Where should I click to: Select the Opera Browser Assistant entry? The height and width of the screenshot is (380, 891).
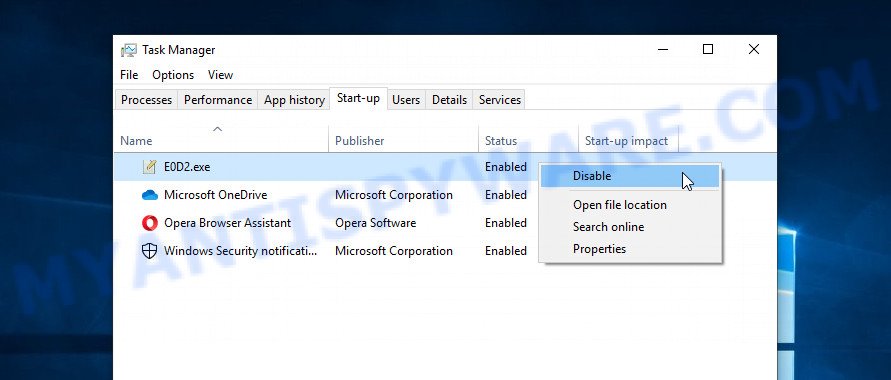click(227, 223)
